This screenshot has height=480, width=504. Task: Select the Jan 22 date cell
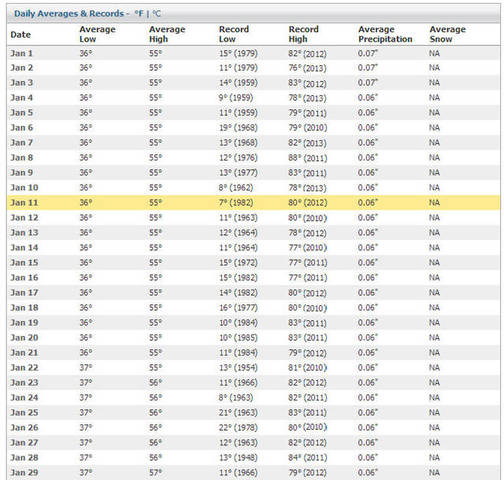(x=24, y=368)
